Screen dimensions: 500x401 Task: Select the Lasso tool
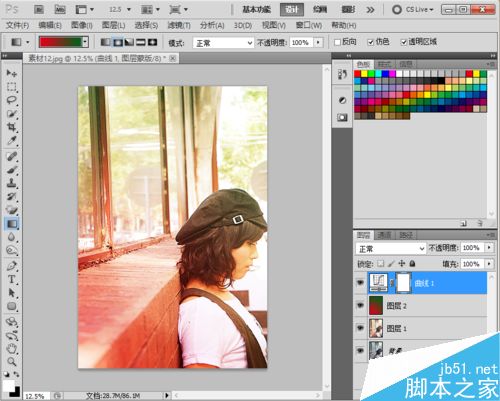(12, 100)
